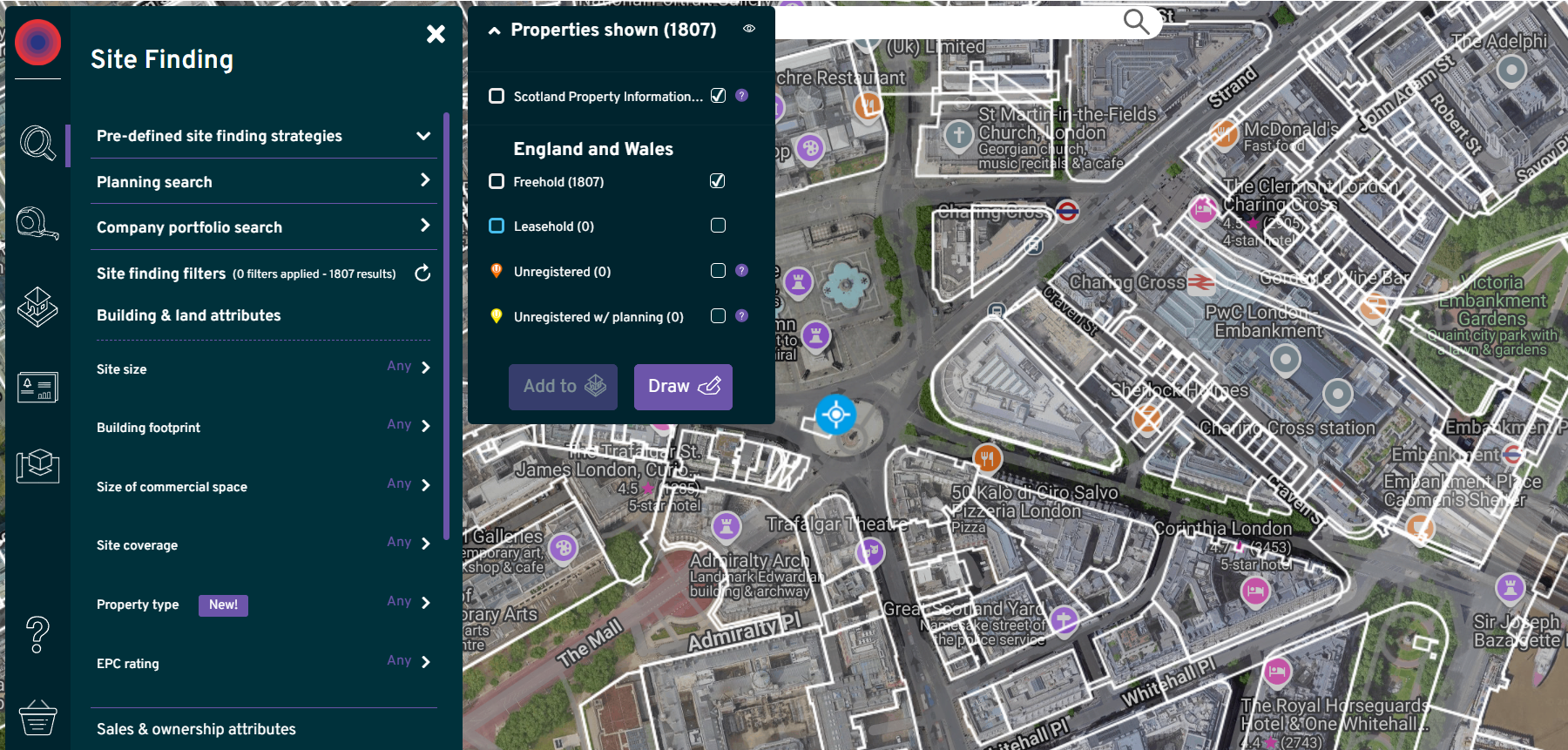Open Company portfolio search section
This screenshot has width=1568, height=750.
(264, 226)
